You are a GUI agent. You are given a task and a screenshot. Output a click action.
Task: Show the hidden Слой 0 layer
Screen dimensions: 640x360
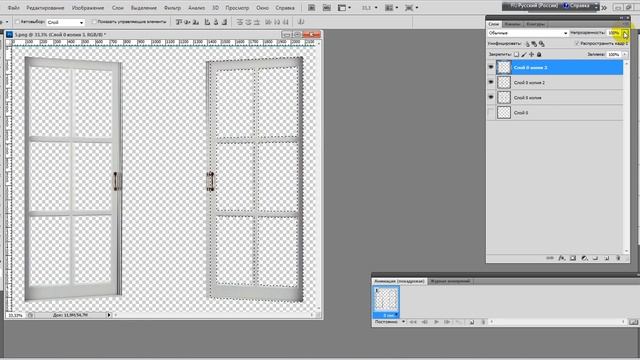click(x=491, y=113)
